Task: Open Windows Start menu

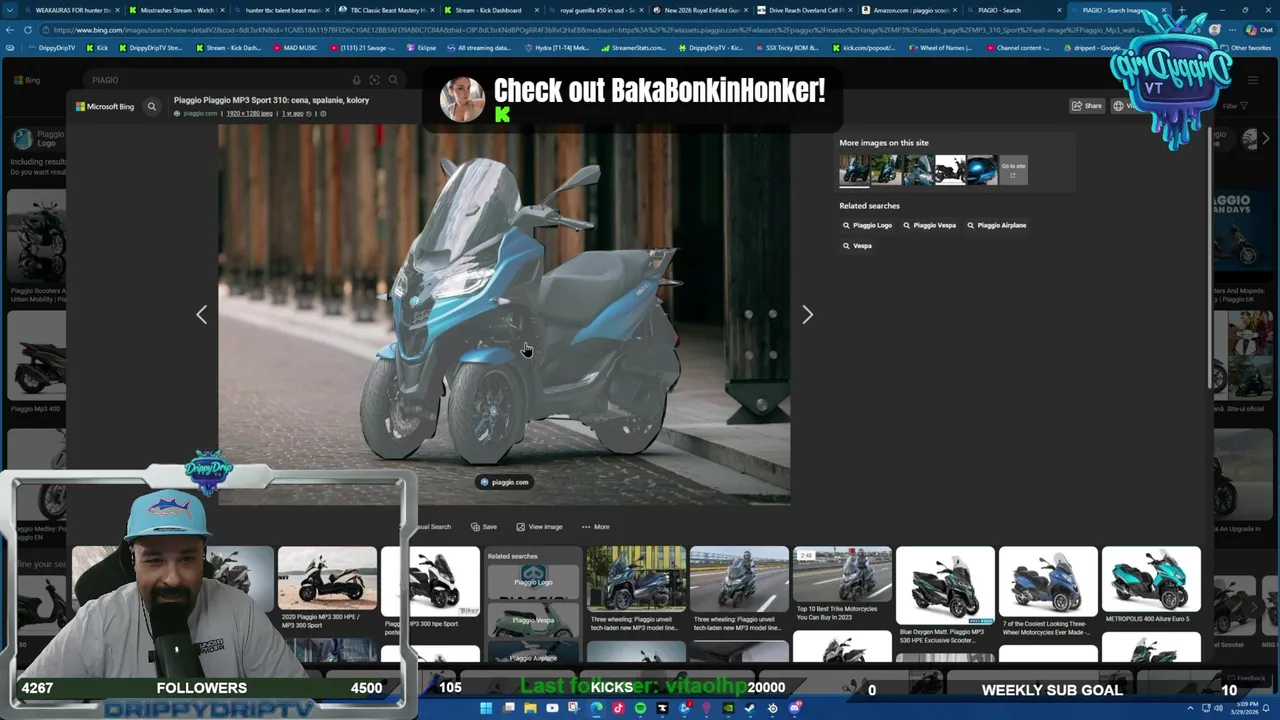Action: coord(486,708)
